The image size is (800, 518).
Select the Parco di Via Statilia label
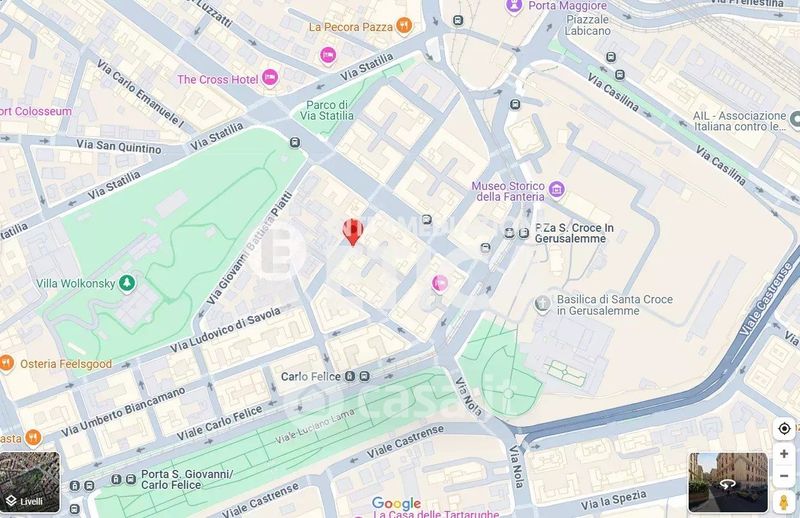pyautogui.click(x=327, y=110)
